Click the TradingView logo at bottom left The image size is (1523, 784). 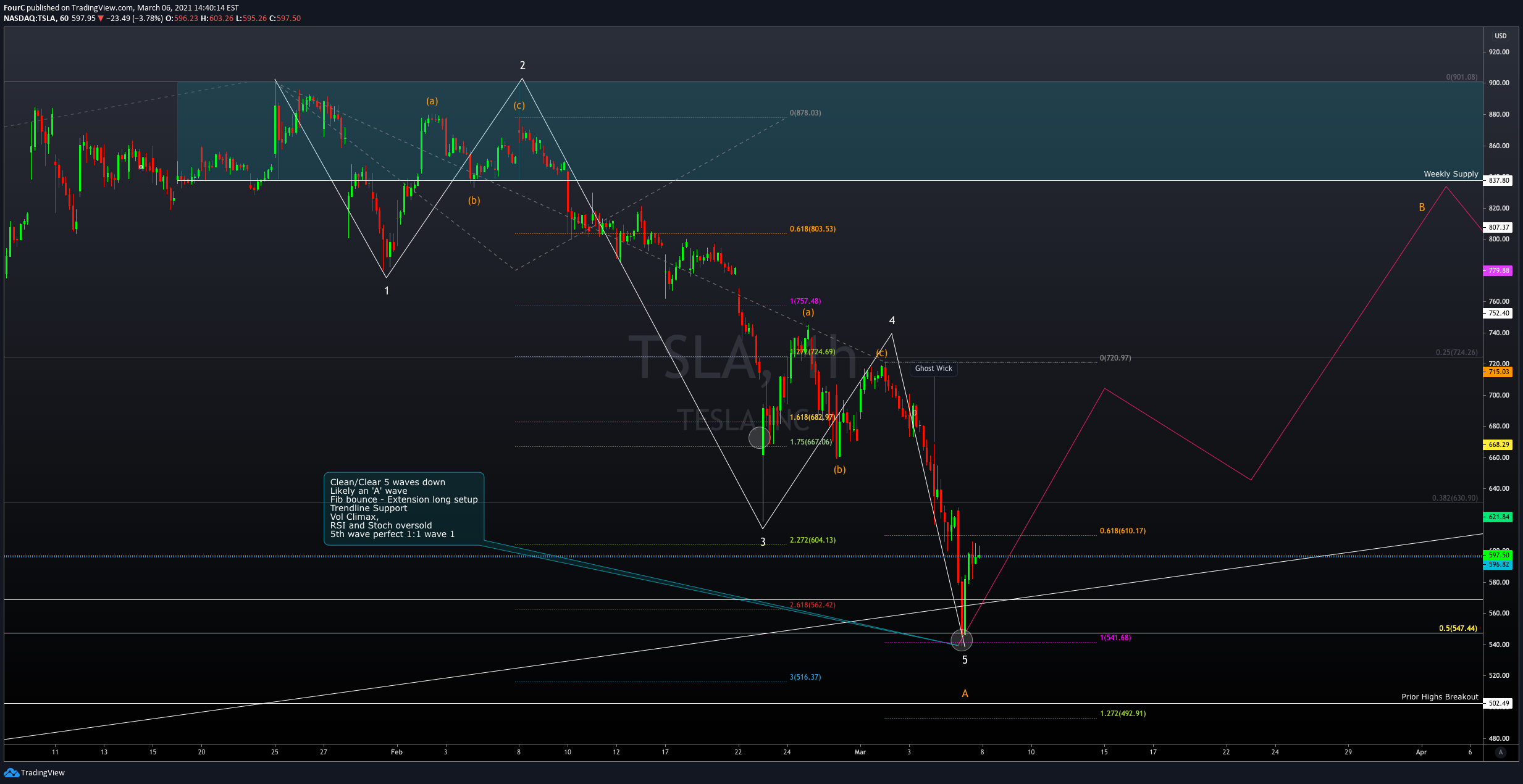click(35, 772)
